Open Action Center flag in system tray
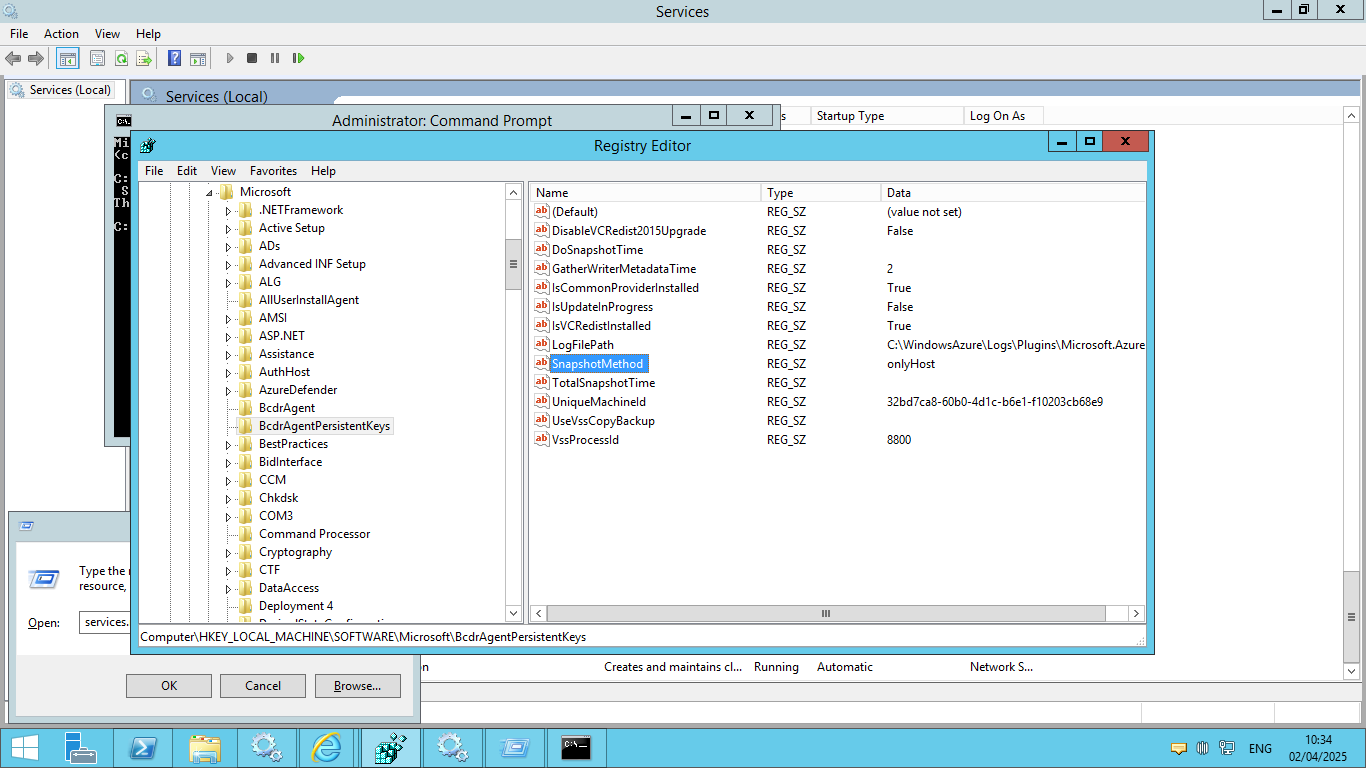The image size is (1366, 768). coord(1179,748)
